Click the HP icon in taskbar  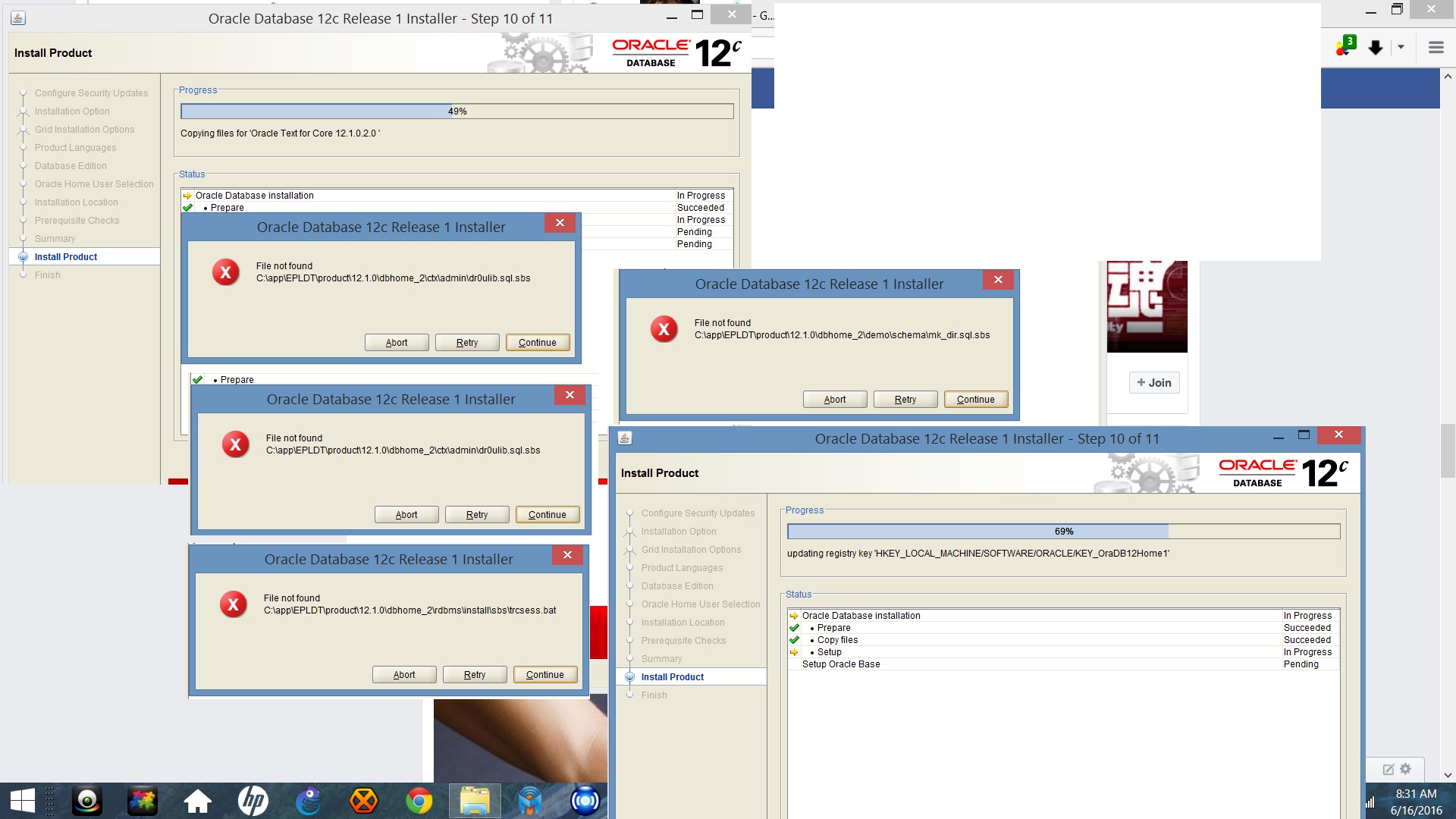tap(253, 801)
